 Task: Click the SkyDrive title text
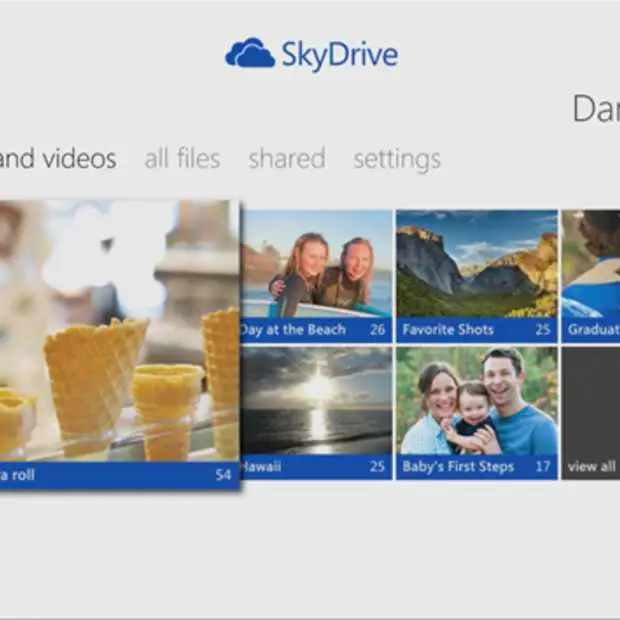coord(340,55)
